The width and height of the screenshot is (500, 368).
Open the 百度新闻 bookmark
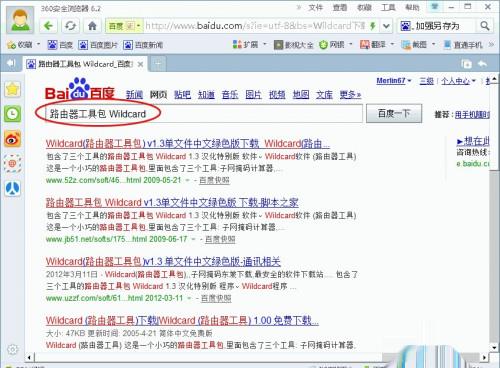point(143,45)
